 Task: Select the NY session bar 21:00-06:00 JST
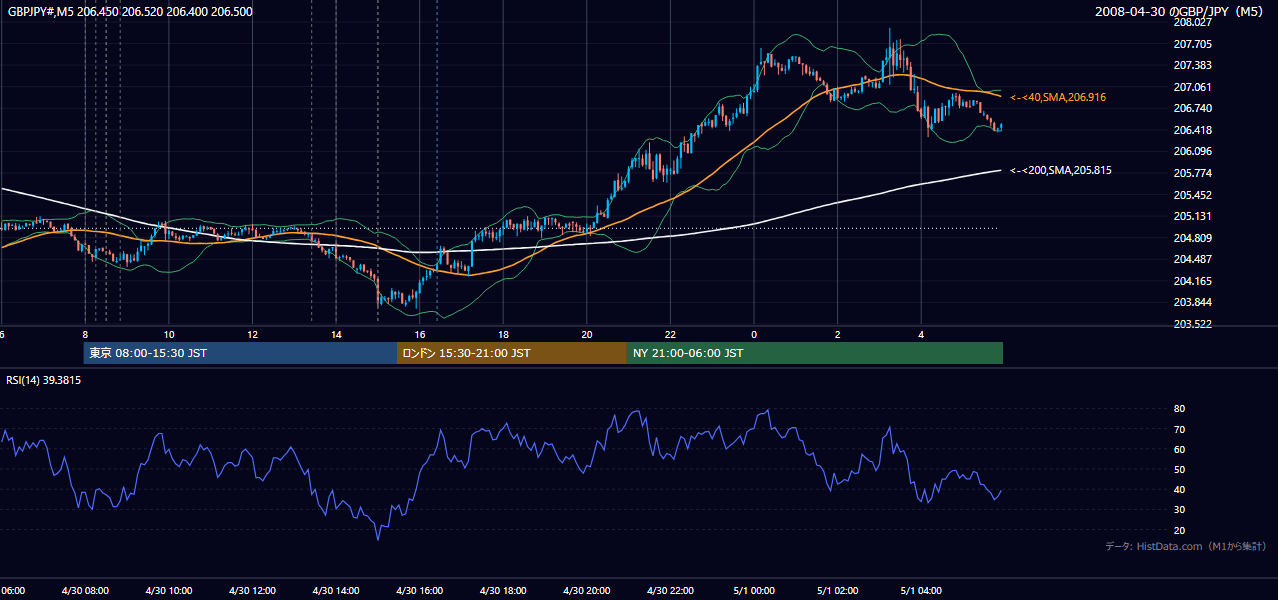[815, 353]
